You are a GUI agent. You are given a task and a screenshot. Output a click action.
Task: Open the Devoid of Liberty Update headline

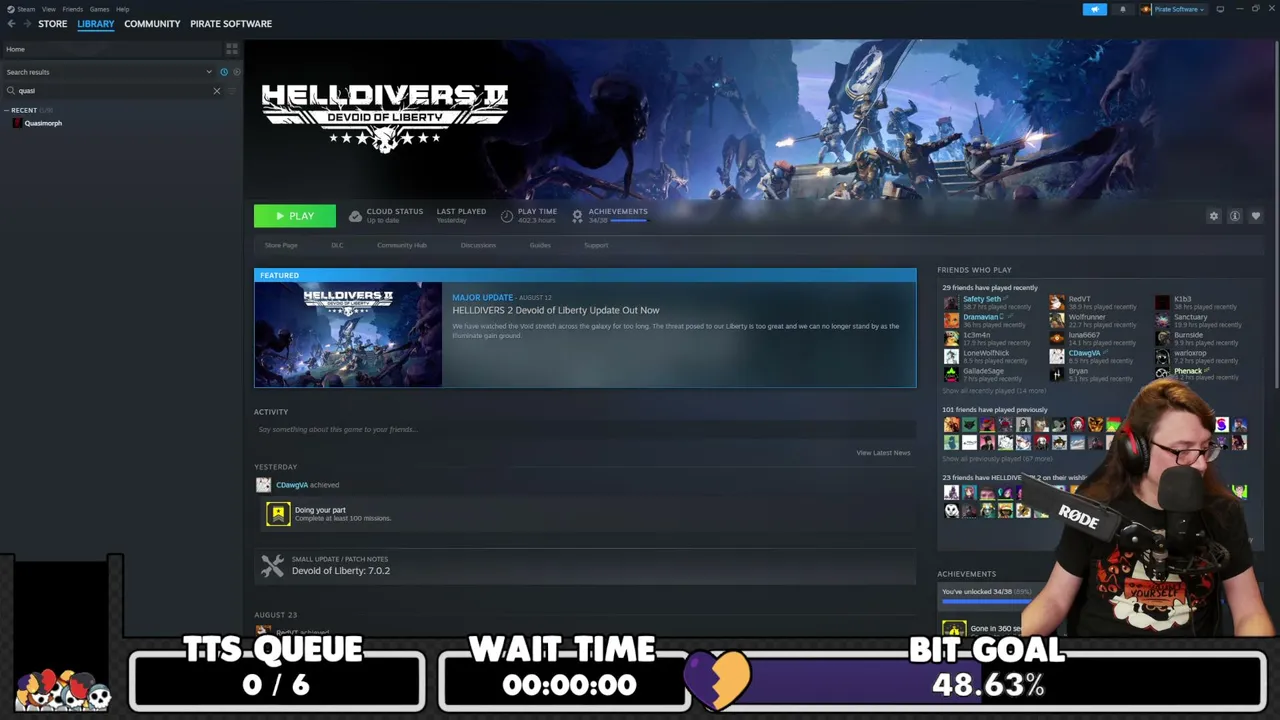click(x=556, y=311)
